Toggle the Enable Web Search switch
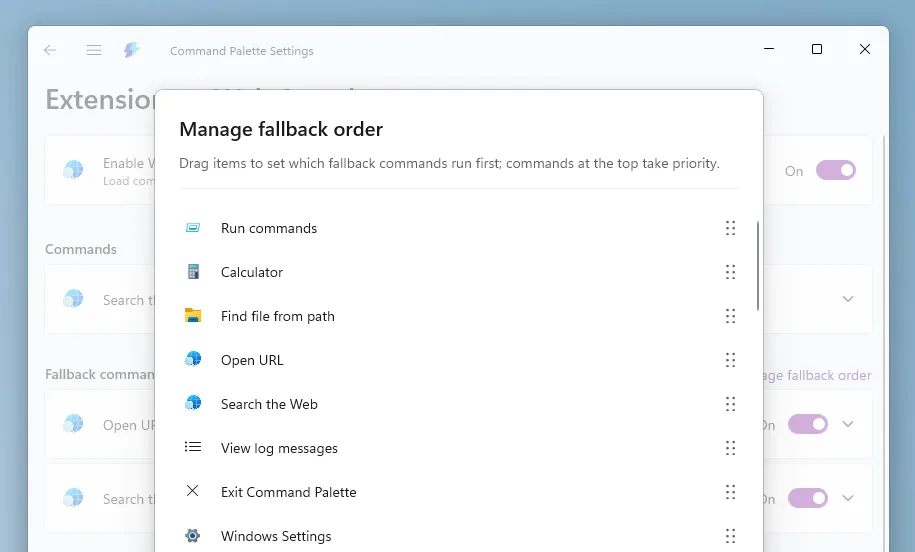Image resolution: width=915 pixels, height=552 pixels. tap(835, 171)
